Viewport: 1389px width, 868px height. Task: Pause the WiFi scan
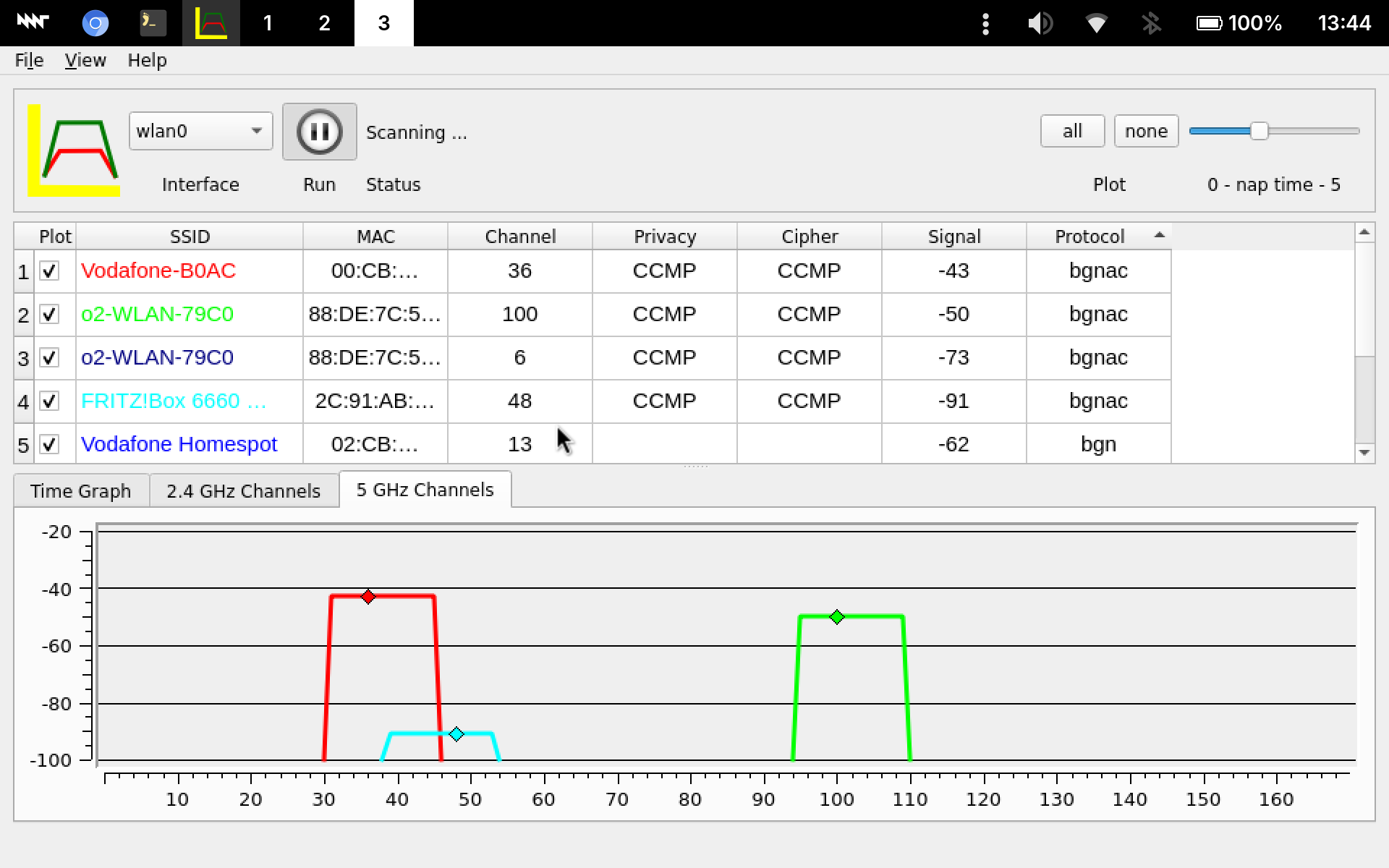[x=319, y=132]
